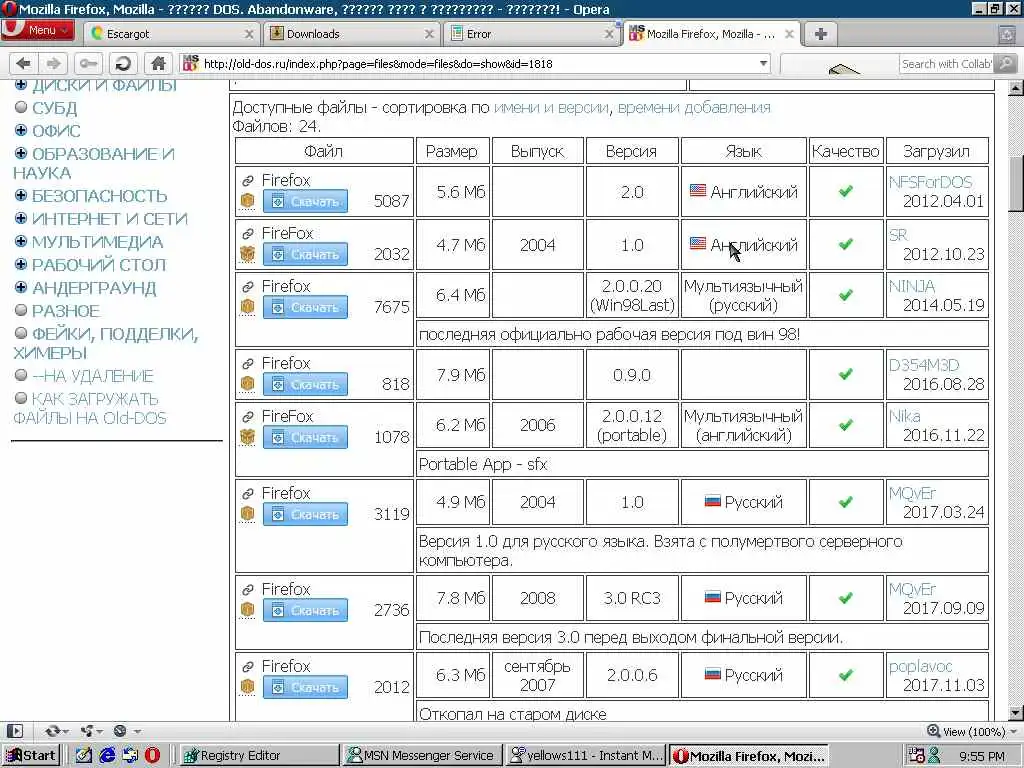Image resolution: width=1024 pixels, height=768 pixels.
Task: Click Скачать for Firefox 3.0 RC3 (2736)
Action: [305, 610]
